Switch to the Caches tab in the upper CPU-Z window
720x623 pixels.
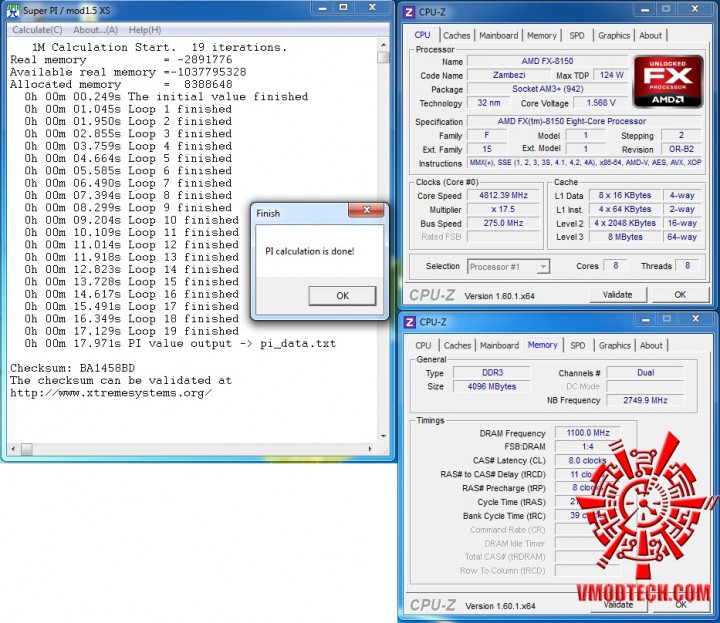[456, 35]
